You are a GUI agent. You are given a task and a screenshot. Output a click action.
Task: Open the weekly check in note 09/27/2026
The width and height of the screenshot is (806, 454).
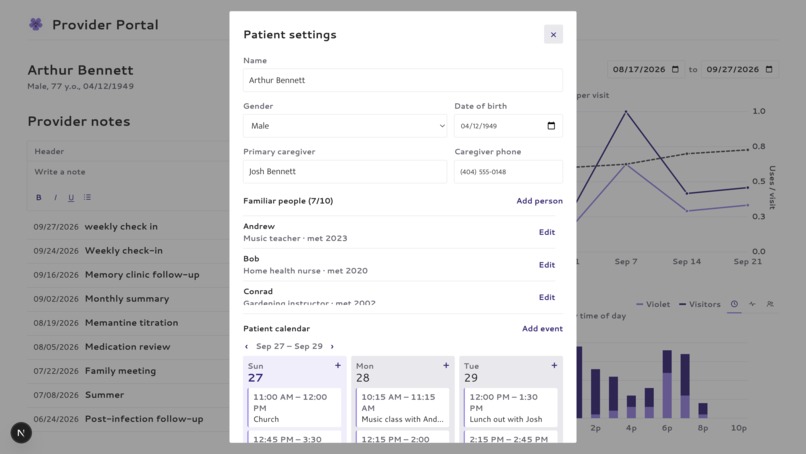pyautogui.click(x=129, y=227)
